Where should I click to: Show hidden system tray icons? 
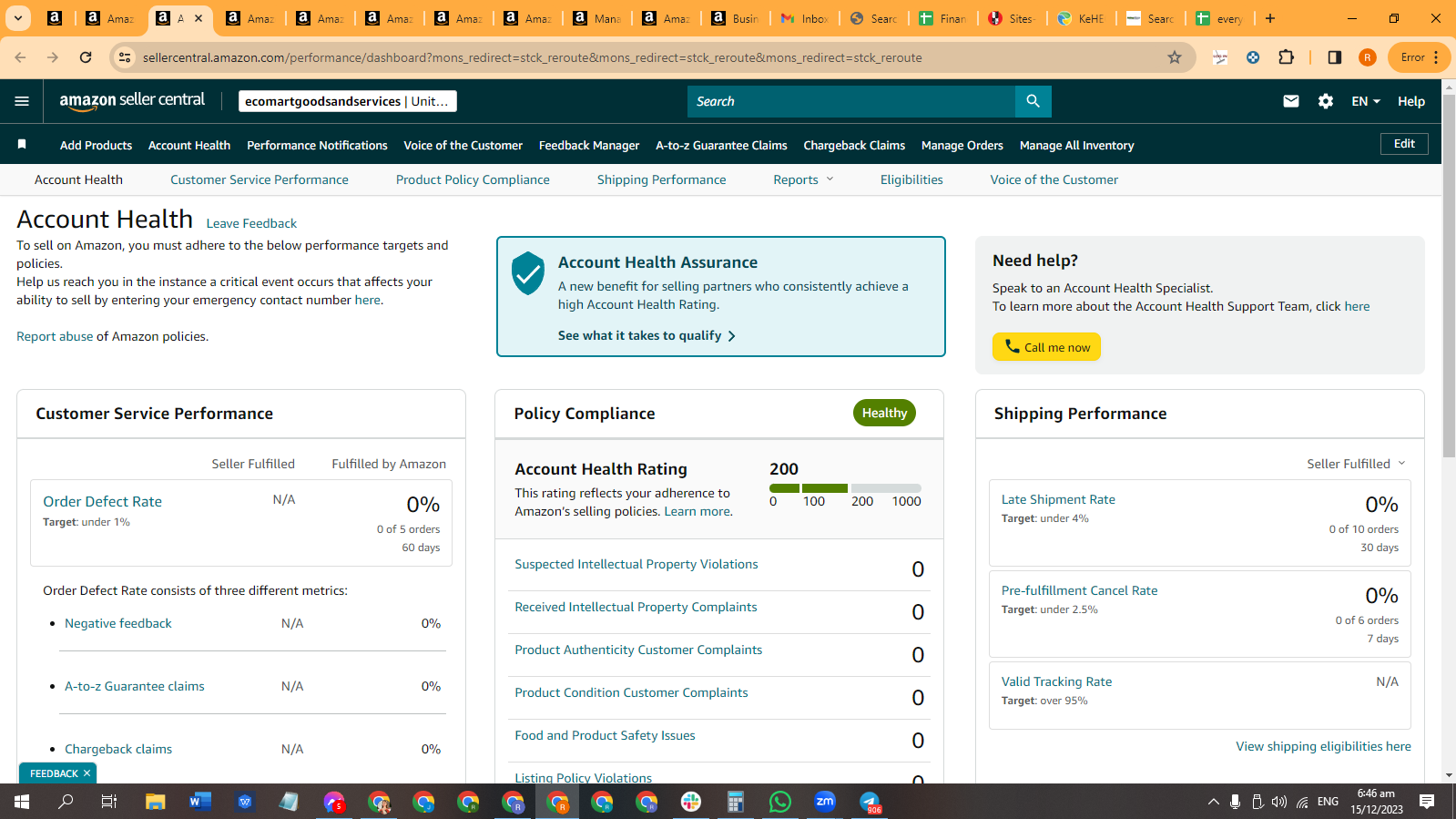tap(1213, 802)
